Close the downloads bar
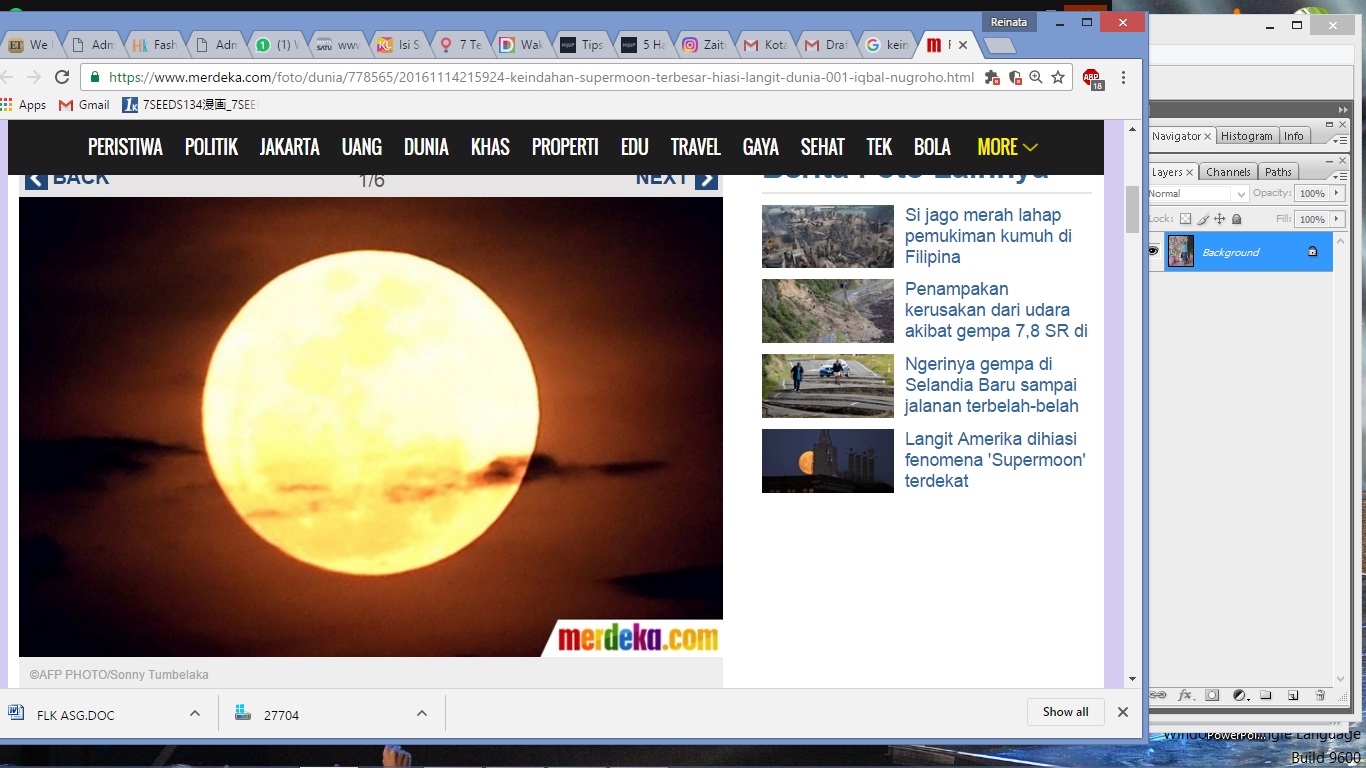This screenshot has height=768, width=1366. coord(1123,712)
